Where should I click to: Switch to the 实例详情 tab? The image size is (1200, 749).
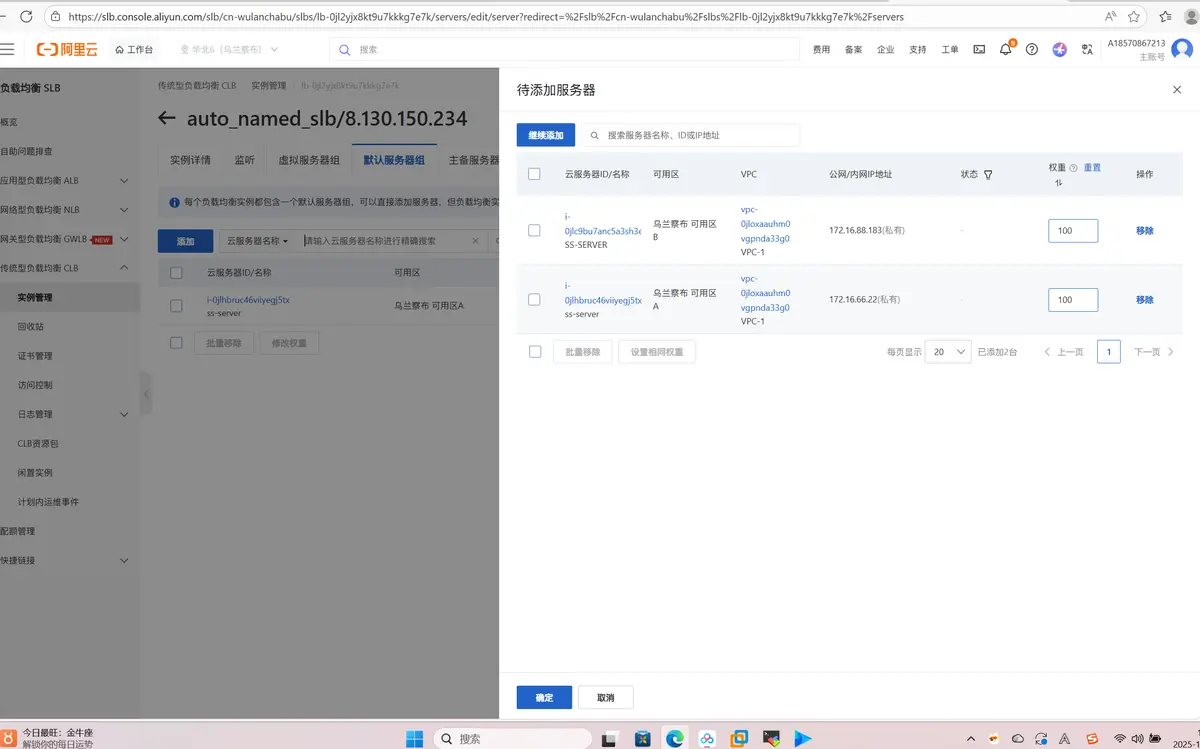coord(190,160)
